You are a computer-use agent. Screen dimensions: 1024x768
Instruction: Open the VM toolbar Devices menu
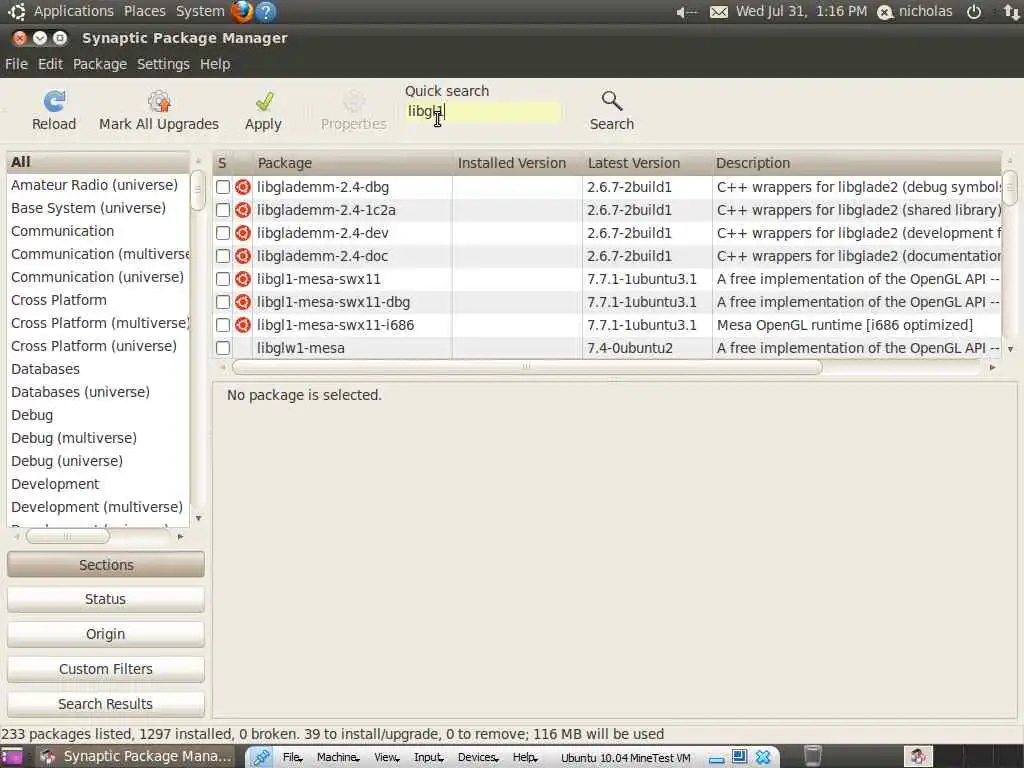478,758
